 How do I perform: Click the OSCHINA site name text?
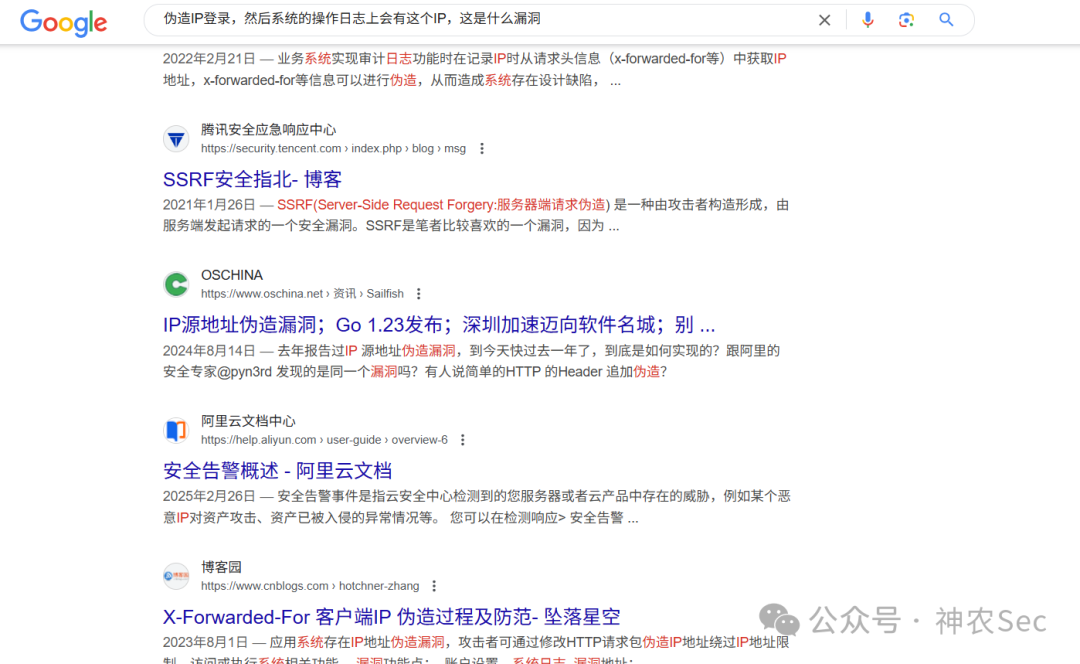coord(231,275)
